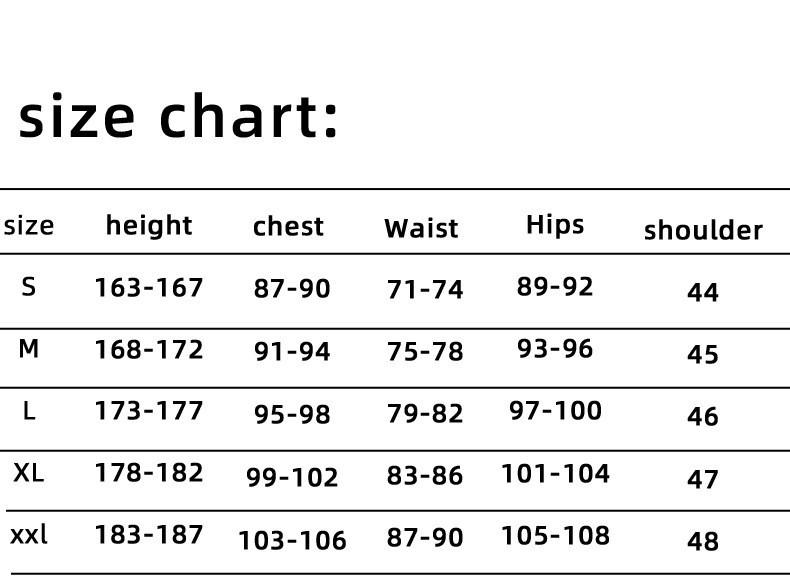Click the xxl size row label

29,534
